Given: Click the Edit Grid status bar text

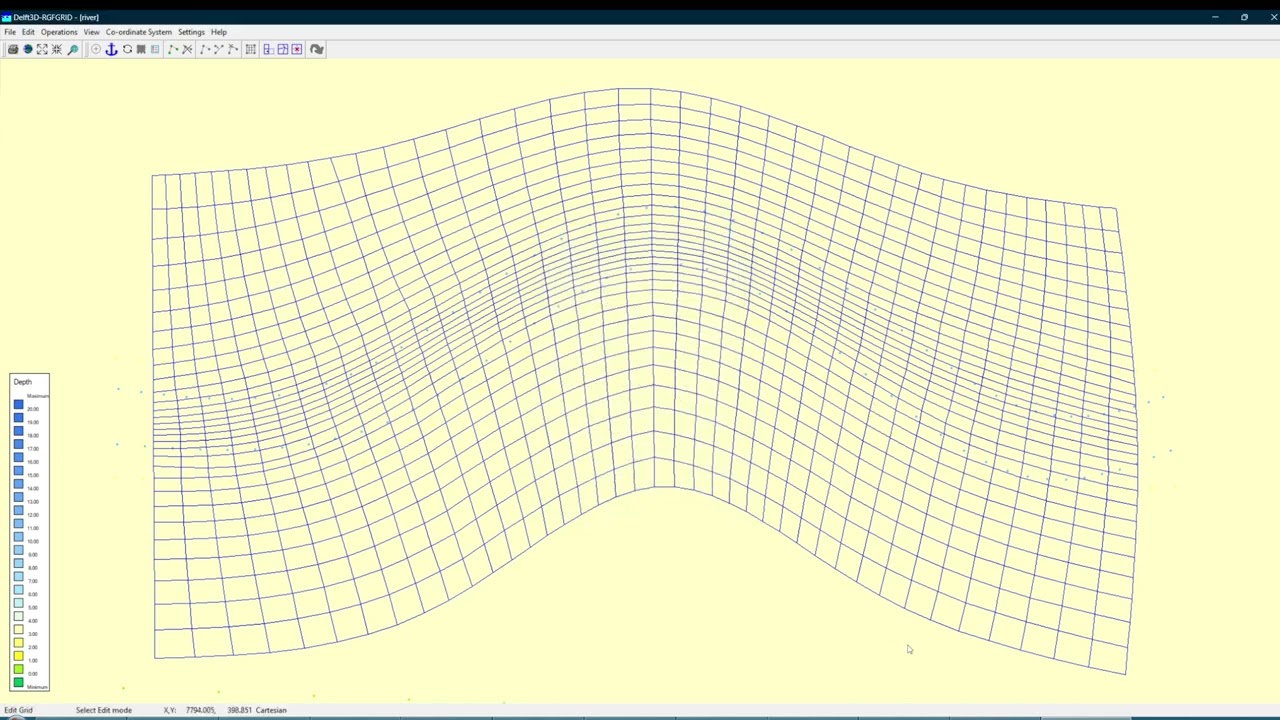Looking at the screenshot, I should (18, 710).
